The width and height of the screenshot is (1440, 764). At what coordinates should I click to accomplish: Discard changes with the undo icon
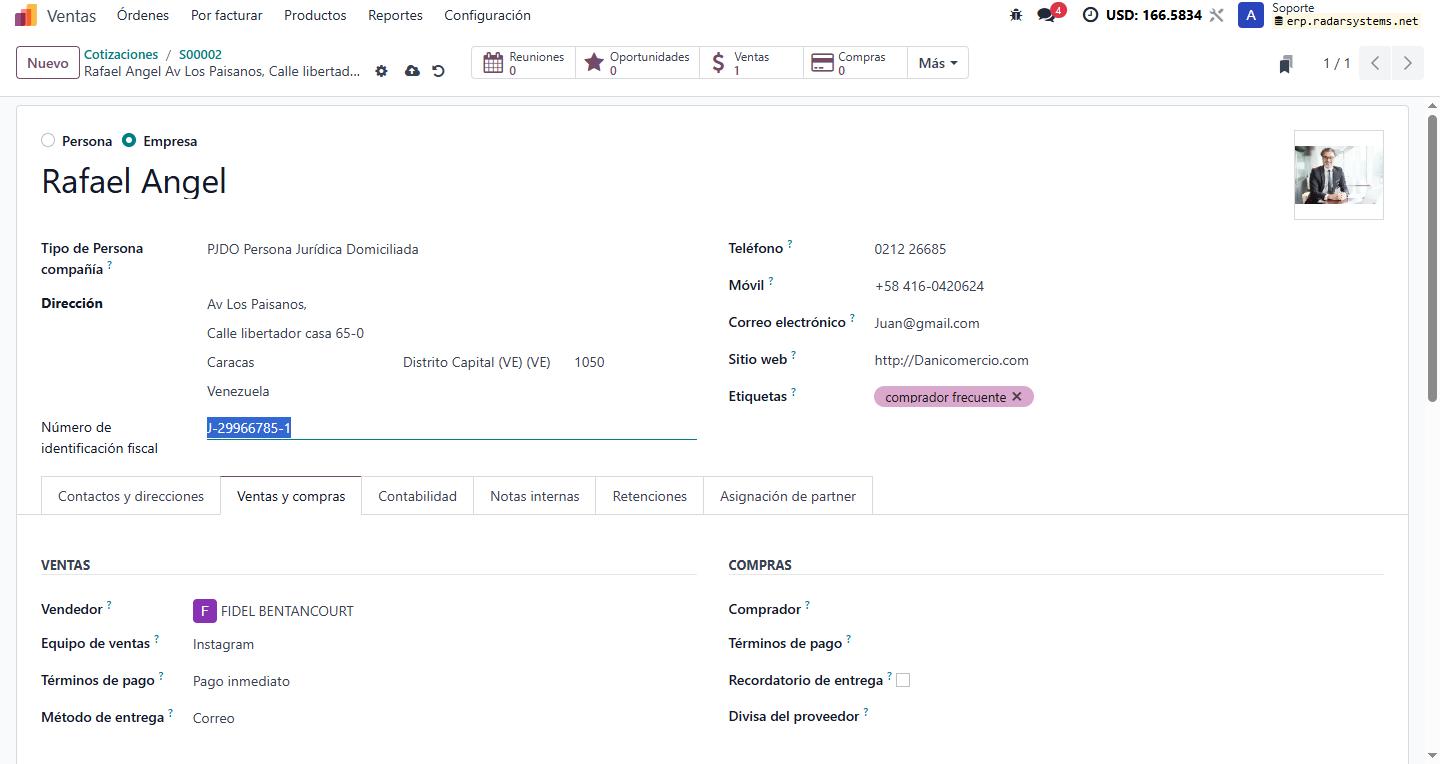[x=438, y=71]
